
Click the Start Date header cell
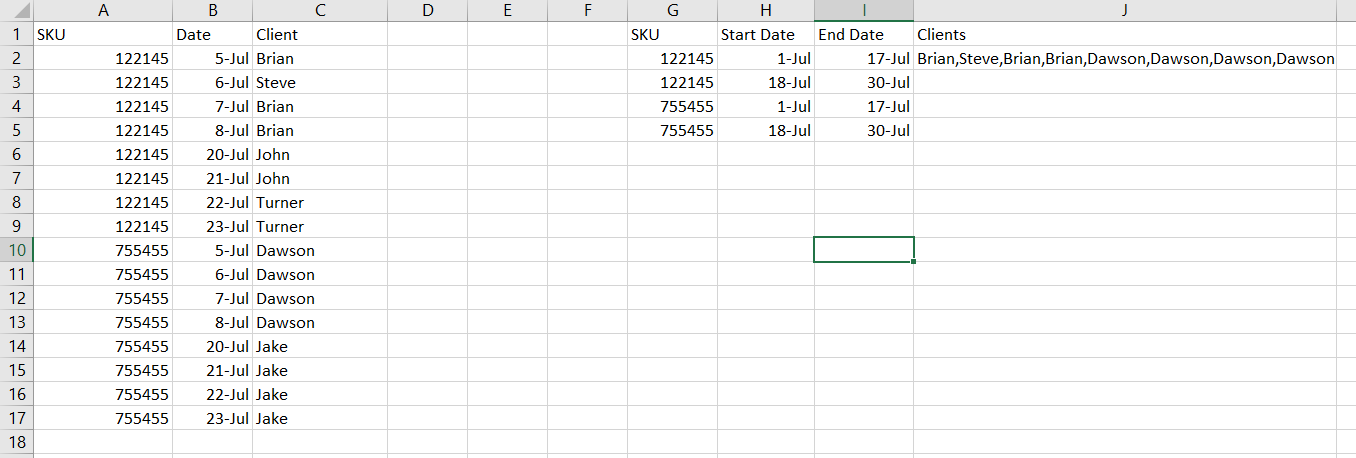coord(766,34)
